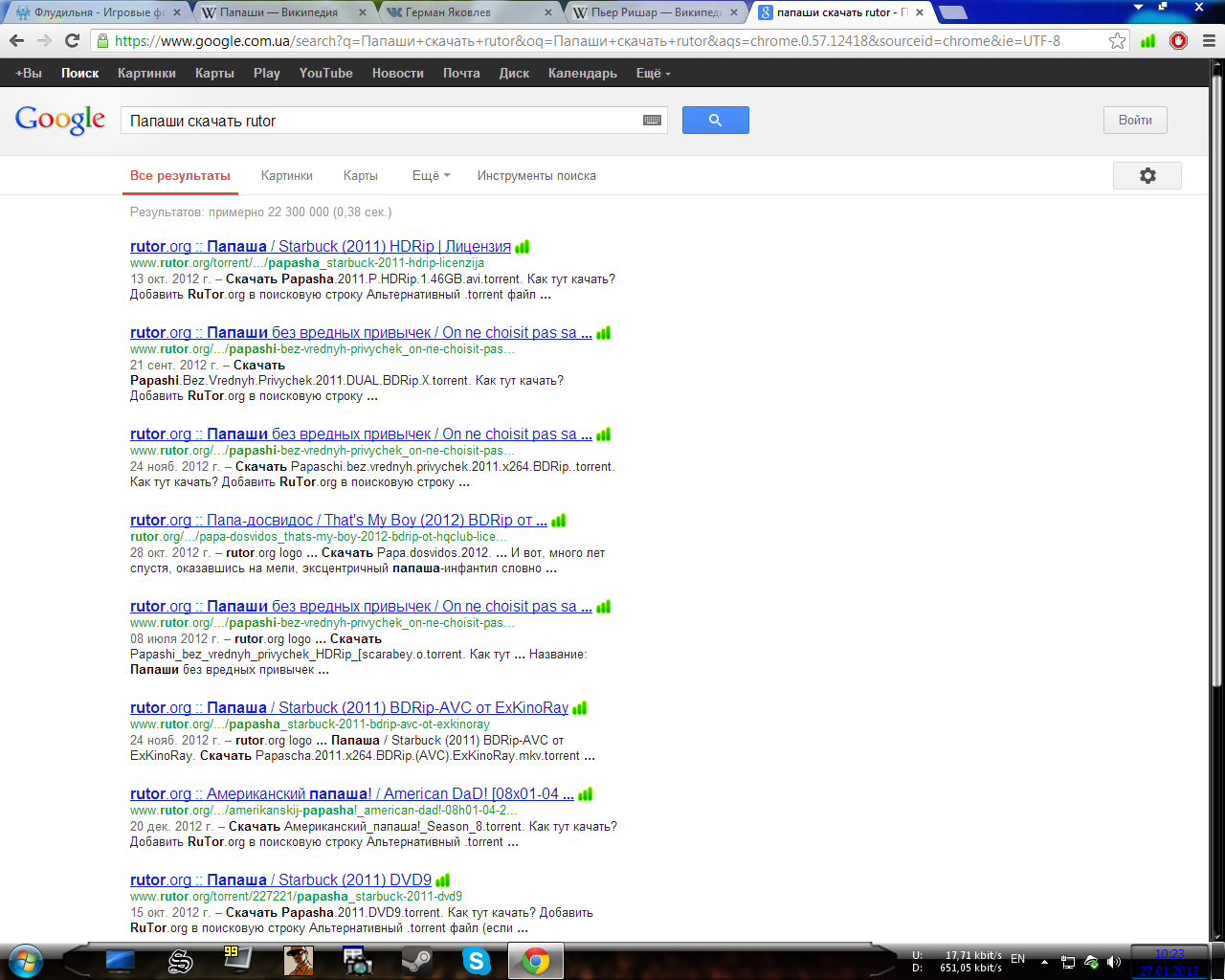Open Google settings gear
The image size is (1225, 980).
tap(1147, 175)
